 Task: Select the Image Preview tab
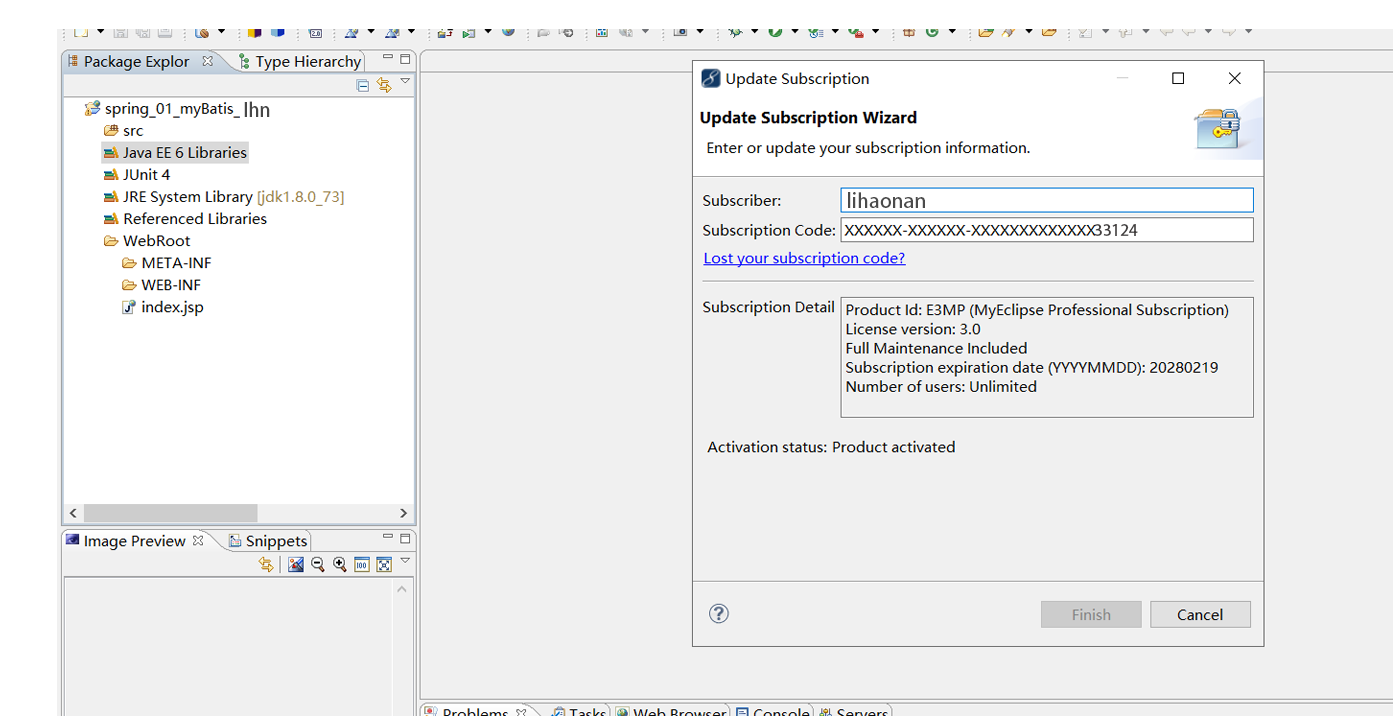[126, 541]
